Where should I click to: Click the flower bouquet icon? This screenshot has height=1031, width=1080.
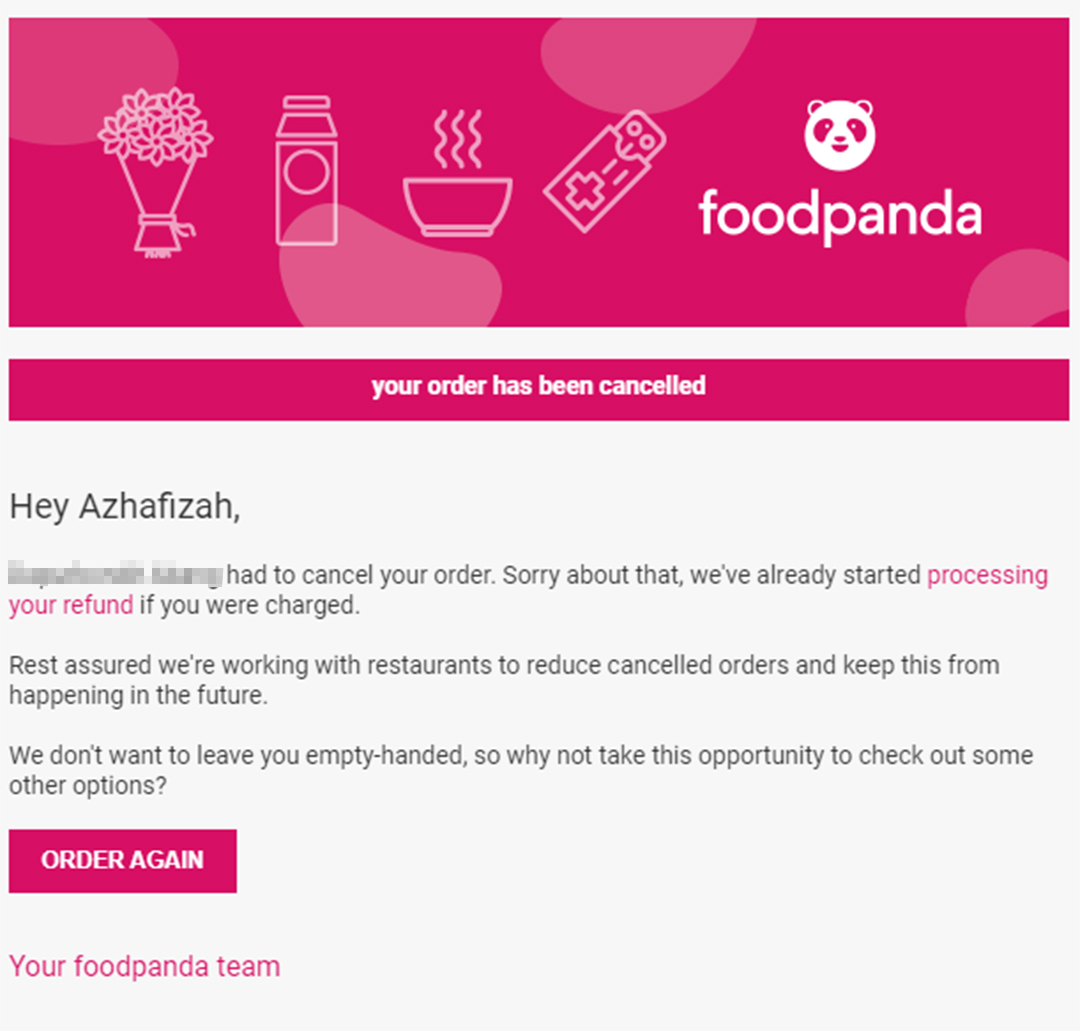coord(156,173)
